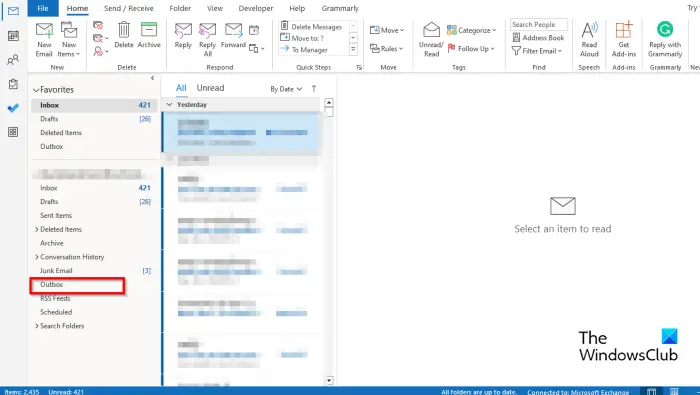Click the Read Aloud speech icon
Image resolution: width=700 pixels, height=395 pixels.
[589, 39]
